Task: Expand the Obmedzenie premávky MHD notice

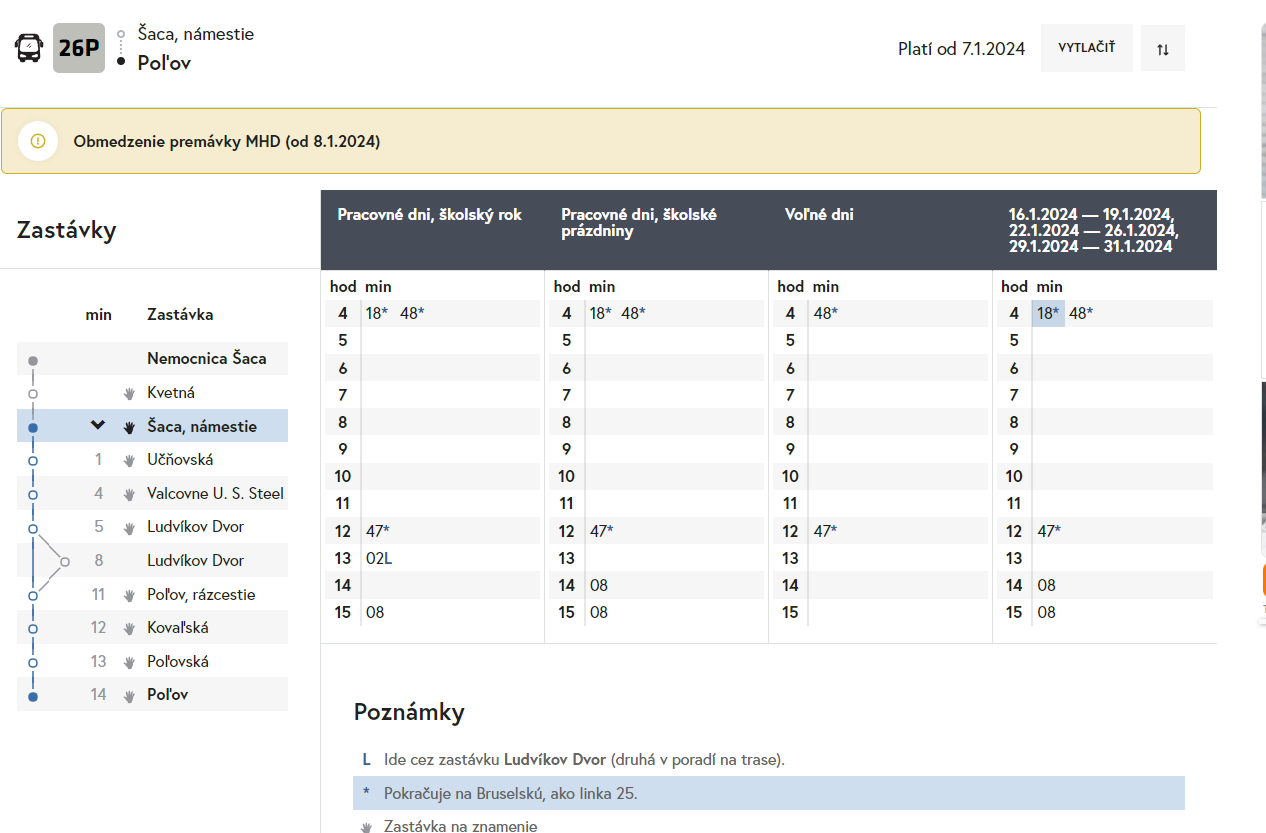Action: tap(227, 141)
